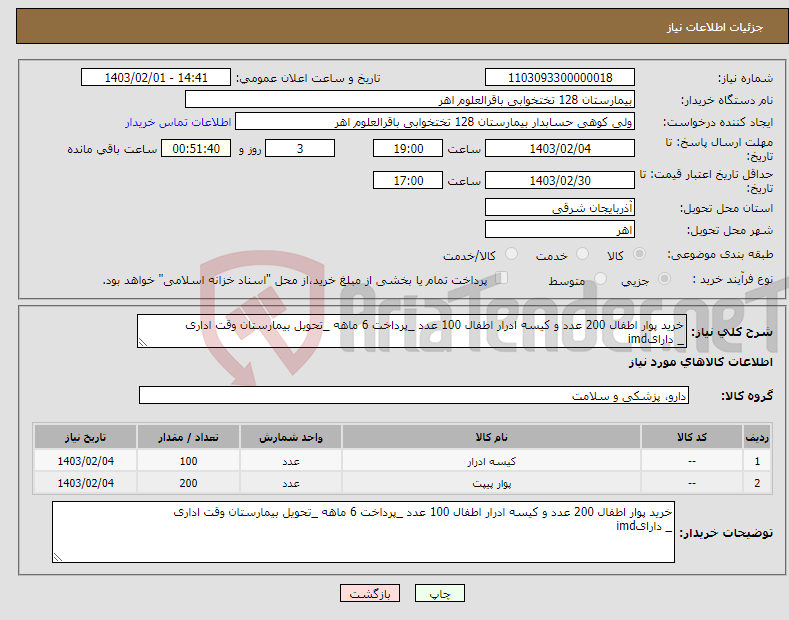The image size is (789, 620).
Task: Click the request creator field ولی کوهی
Action: tap(435, 122)
